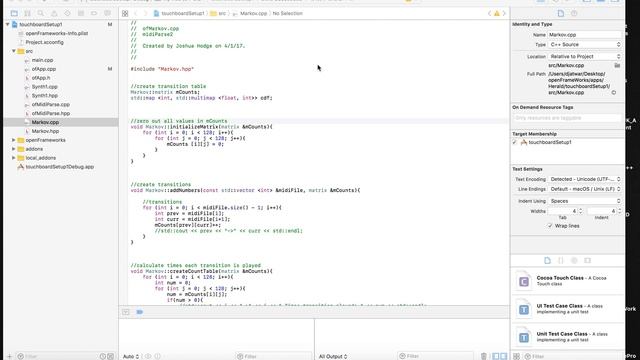Expand the local_addons folder
This screenshot has width=640, height=360.
[x=14, y=158]
